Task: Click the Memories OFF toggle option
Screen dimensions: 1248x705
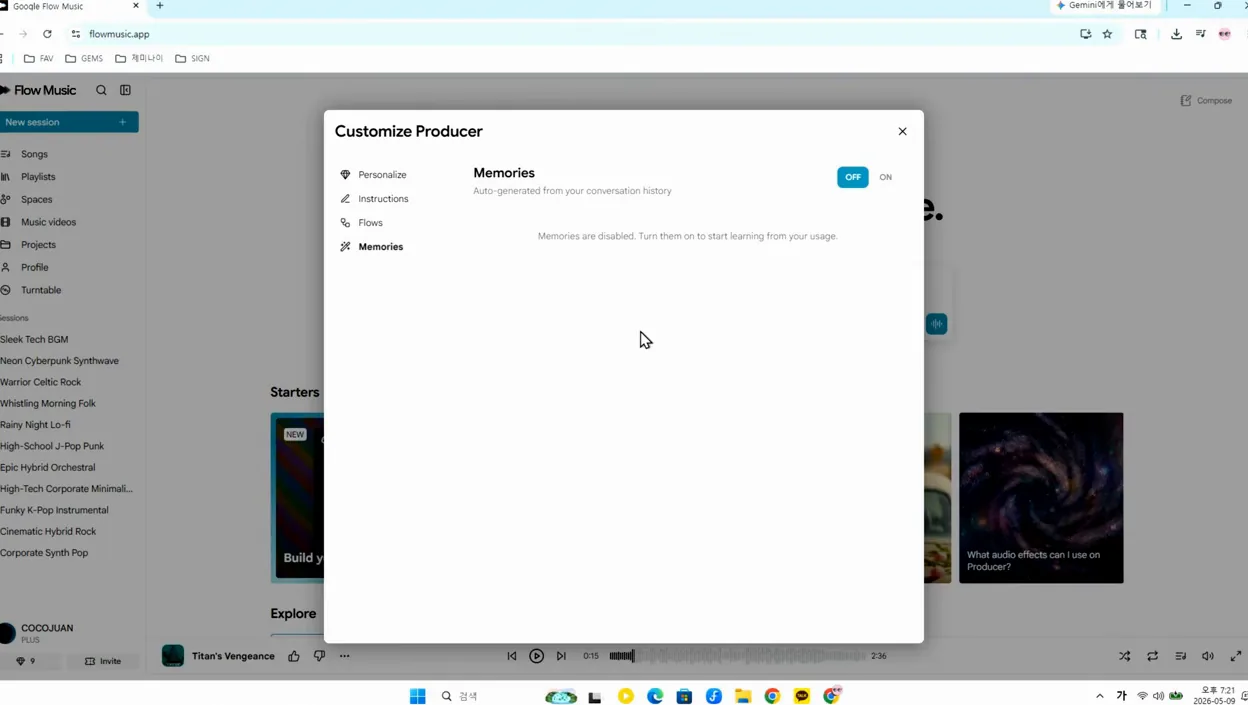Action: (853, 177)
